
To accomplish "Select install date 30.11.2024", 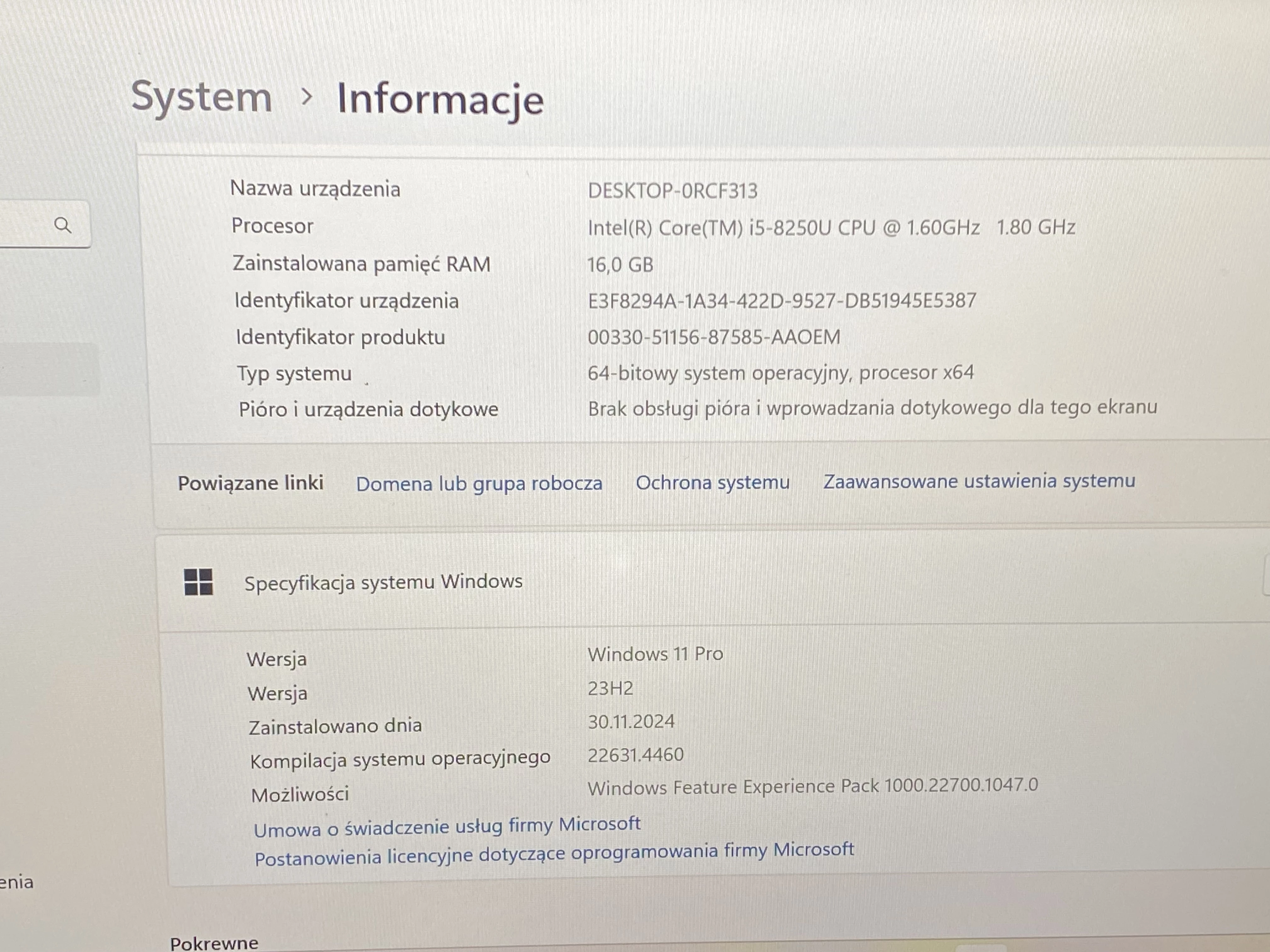I will pyautogui.click(x=631, y=721).
